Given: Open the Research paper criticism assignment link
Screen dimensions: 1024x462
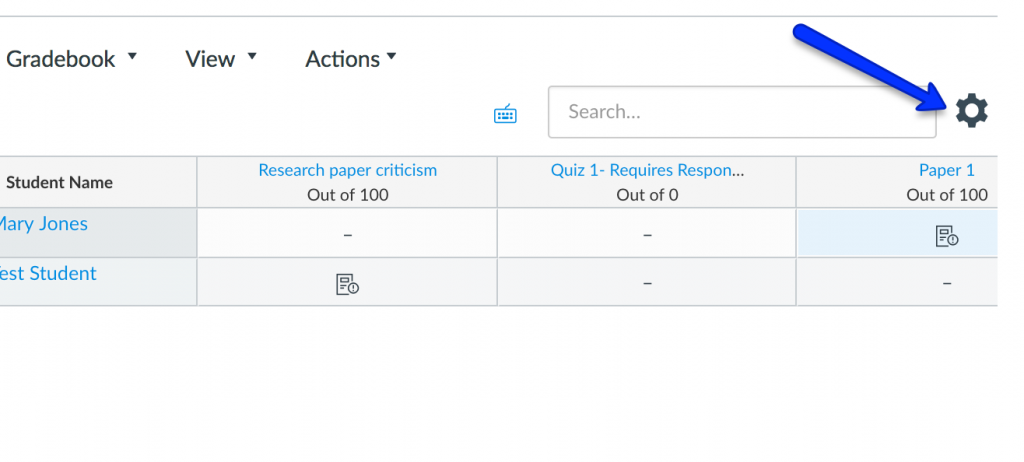Looking at the screenshot, I should (347, 170).
